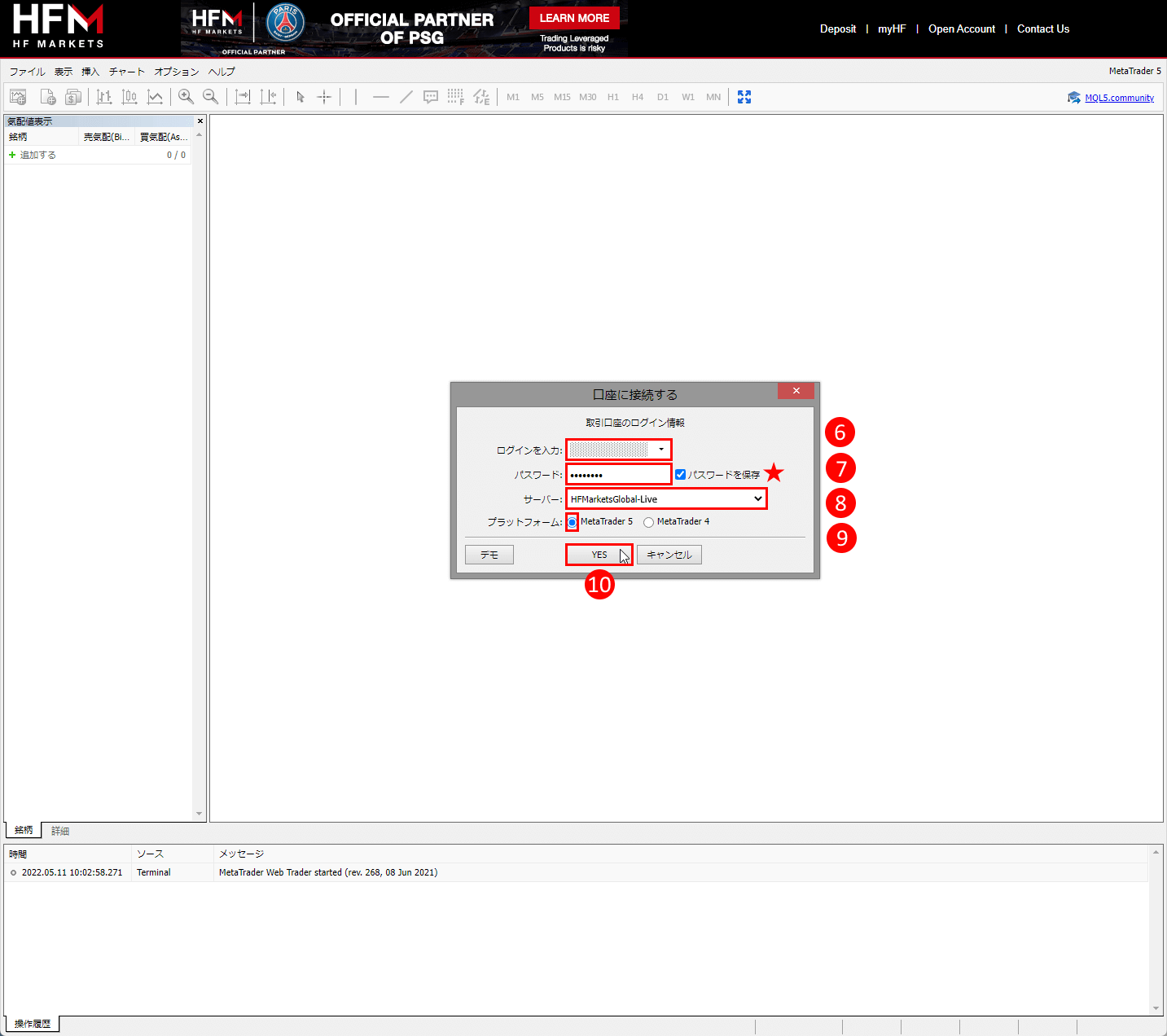Select the MetaTrader 4 radio button
The height and width of the screenshot is (1036, 1167).
(648, 522)
